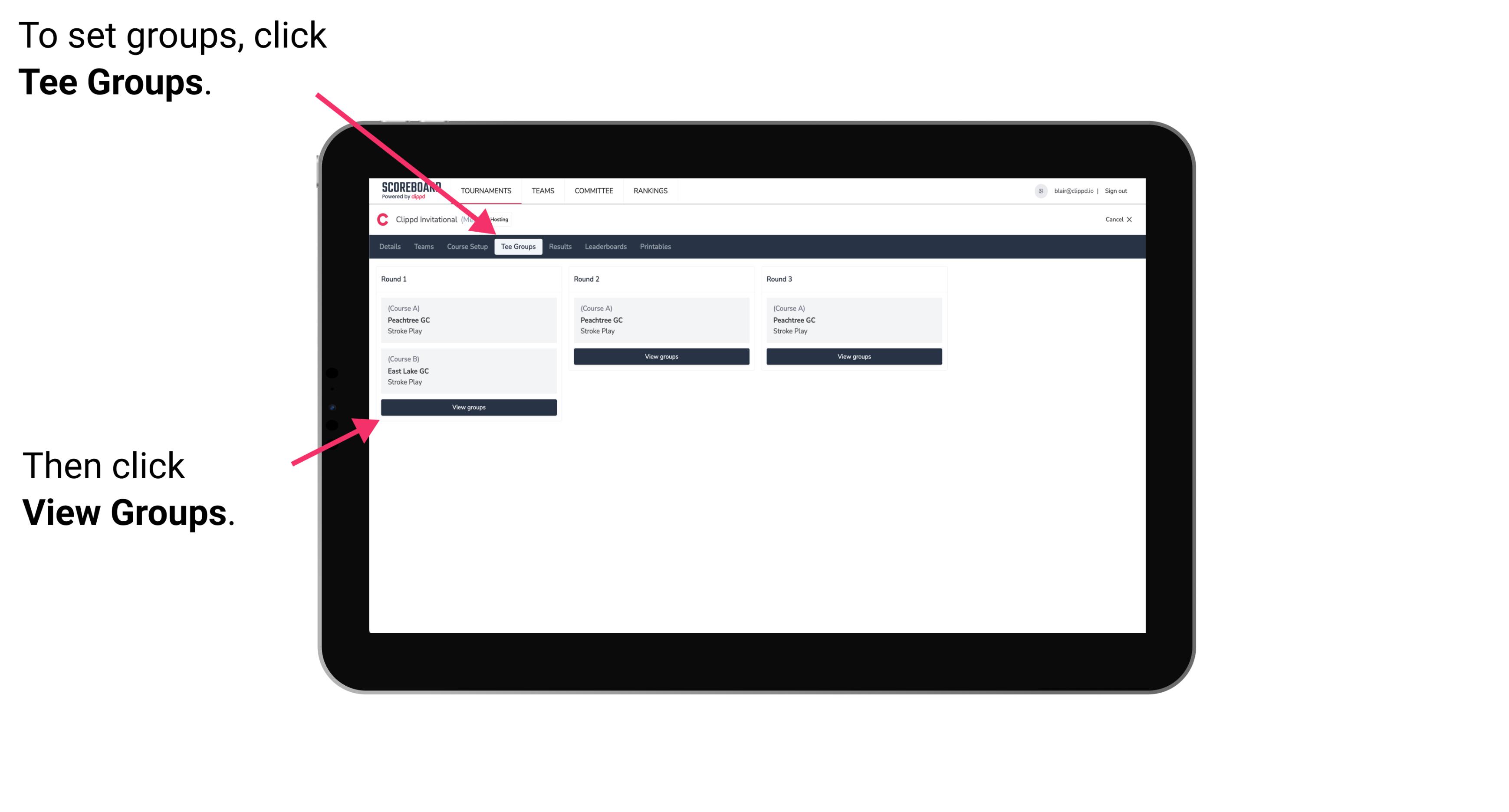Click the RANKINGS menu item
Screen dimensions: 1509x812
coord(651,190)
